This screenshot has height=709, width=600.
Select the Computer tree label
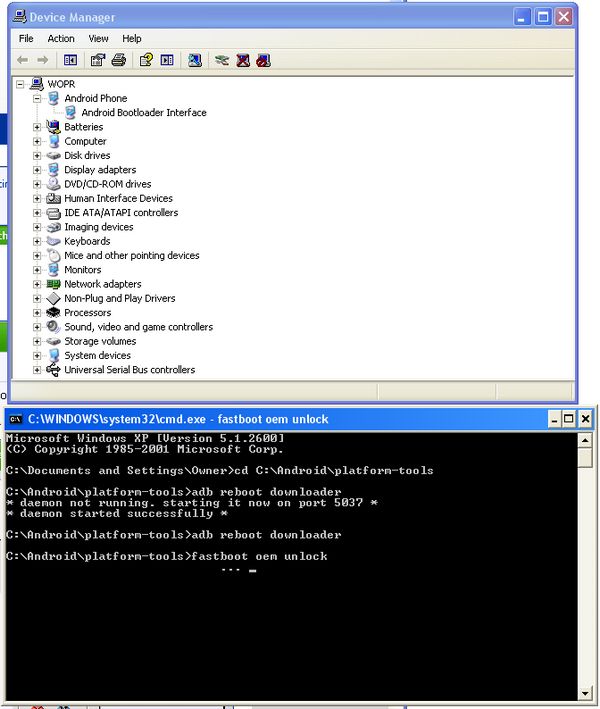point(85,141)
